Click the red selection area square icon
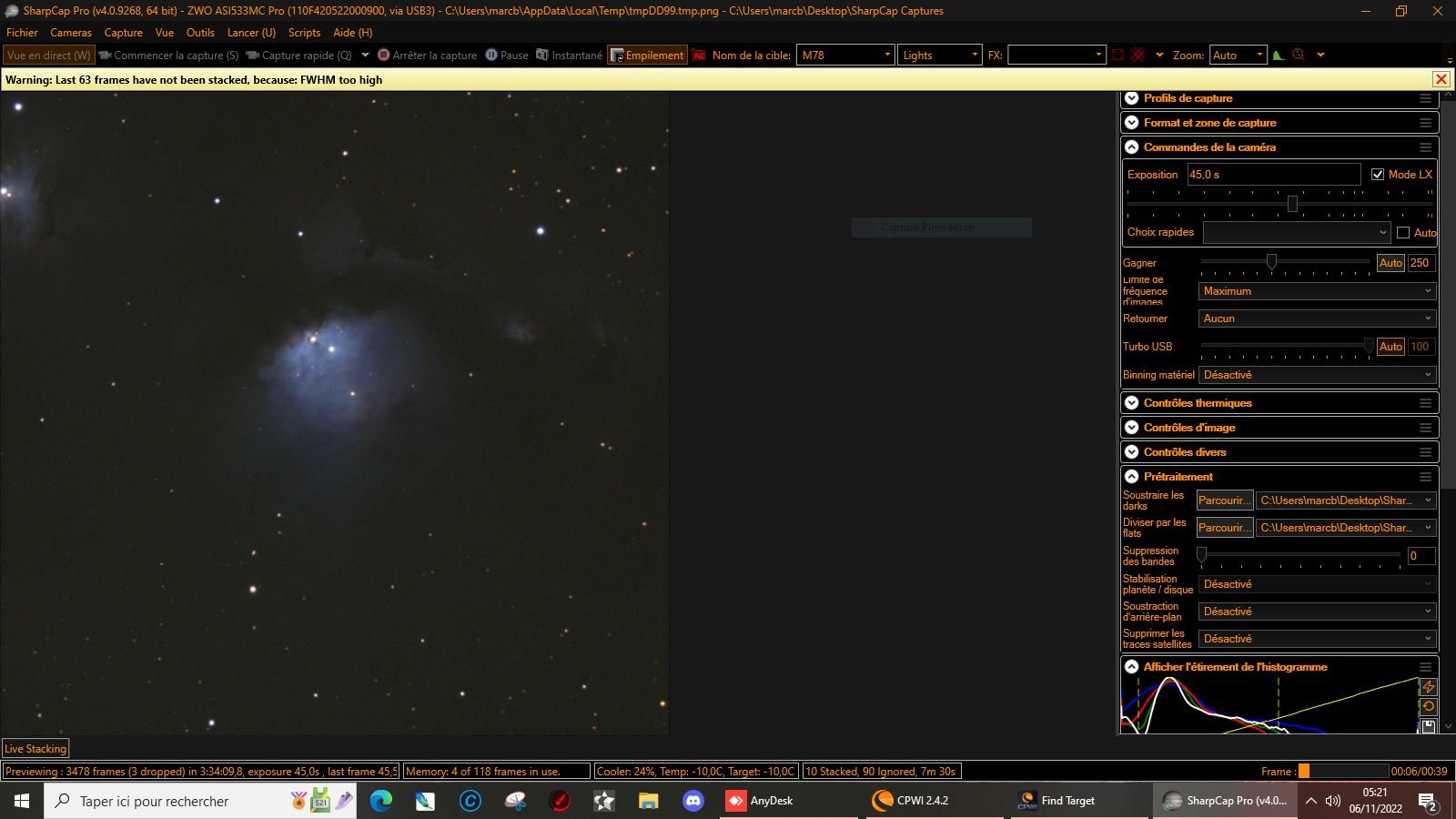Viewport: 1456px width, 819px height. point(1117,56)
